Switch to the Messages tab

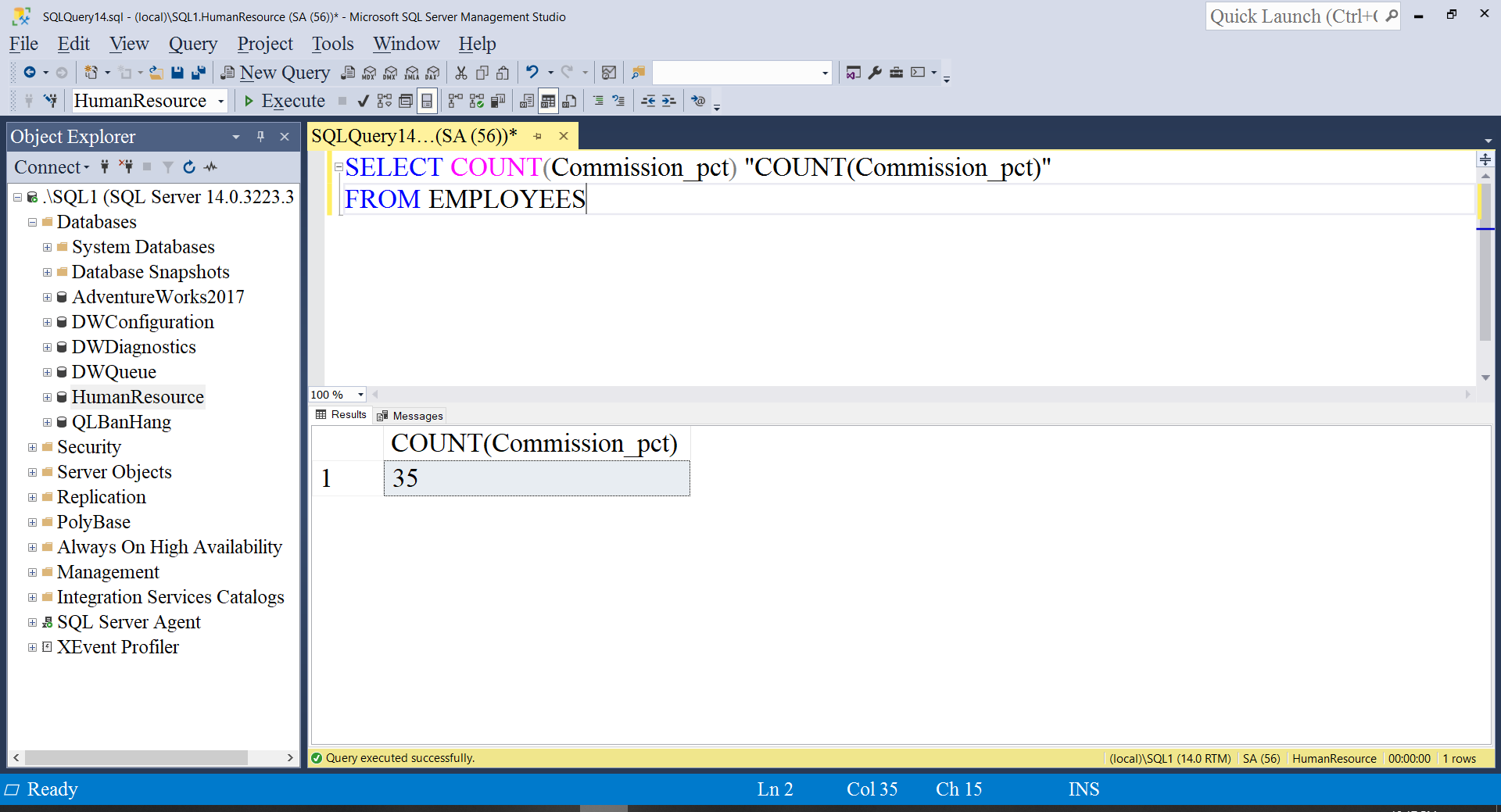[410, 416]
